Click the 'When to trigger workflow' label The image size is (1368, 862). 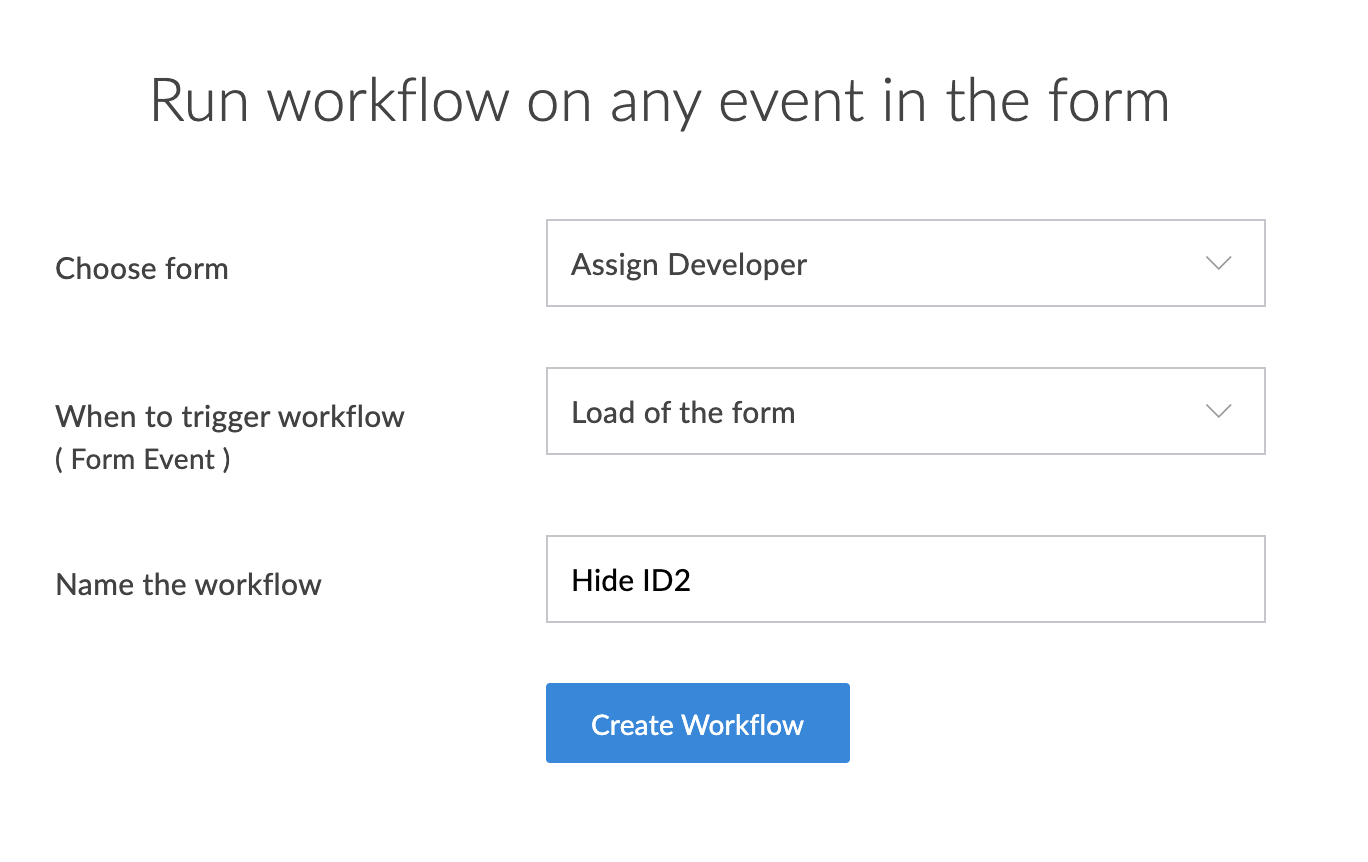[230, 416]
